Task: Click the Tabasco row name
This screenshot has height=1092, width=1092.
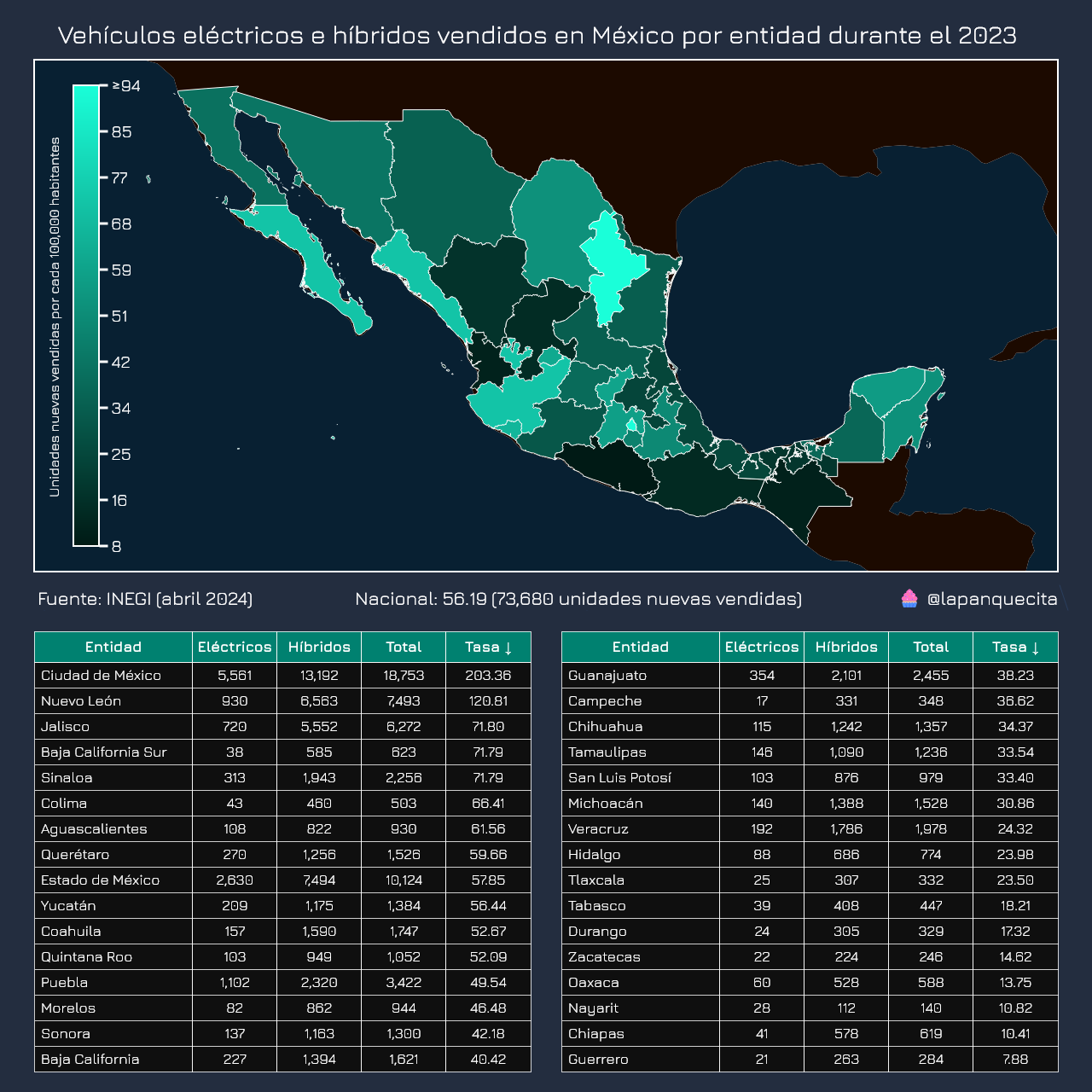Action: click(597, 905)
